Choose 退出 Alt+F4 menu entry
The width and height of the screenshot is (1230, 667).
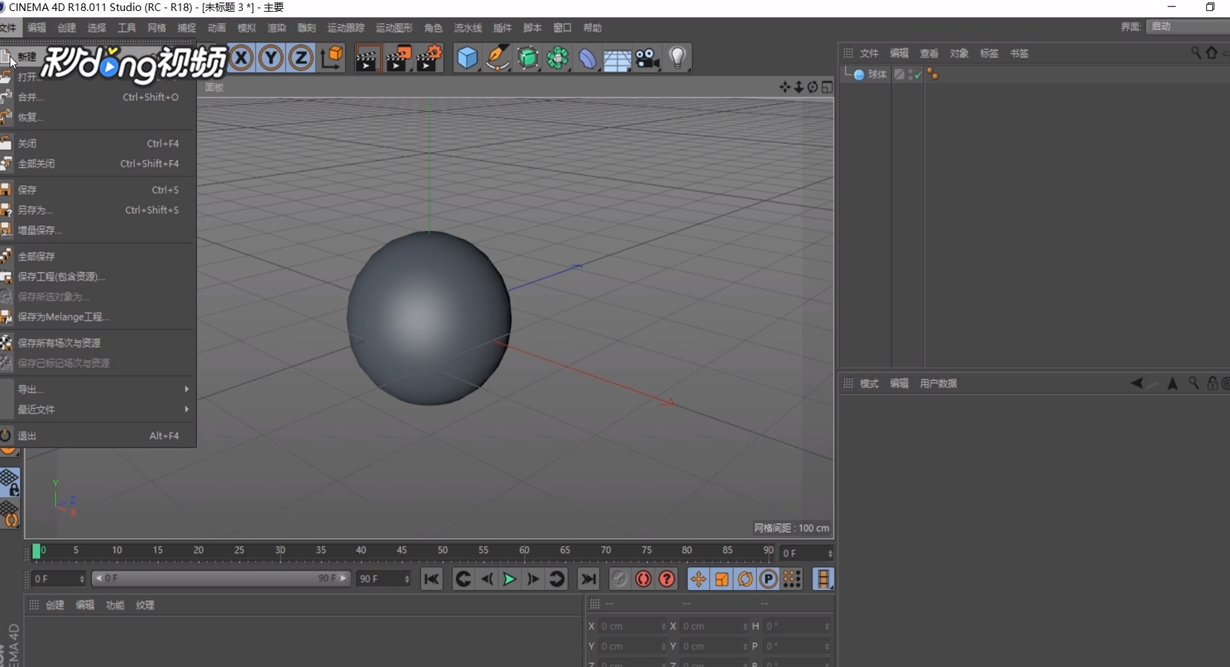click(x=98, y=436)
